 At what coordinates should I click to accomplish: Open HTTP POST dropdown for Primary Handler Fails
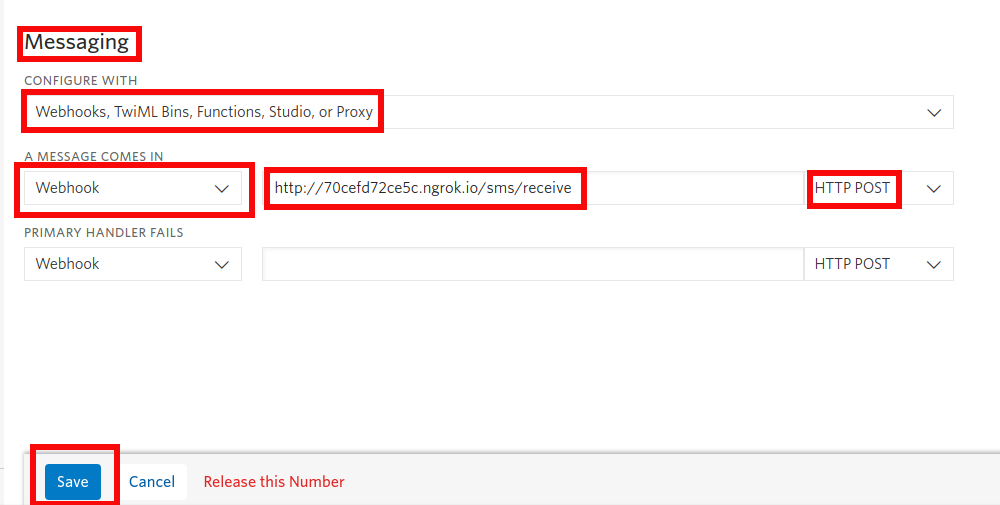point(853,264)
